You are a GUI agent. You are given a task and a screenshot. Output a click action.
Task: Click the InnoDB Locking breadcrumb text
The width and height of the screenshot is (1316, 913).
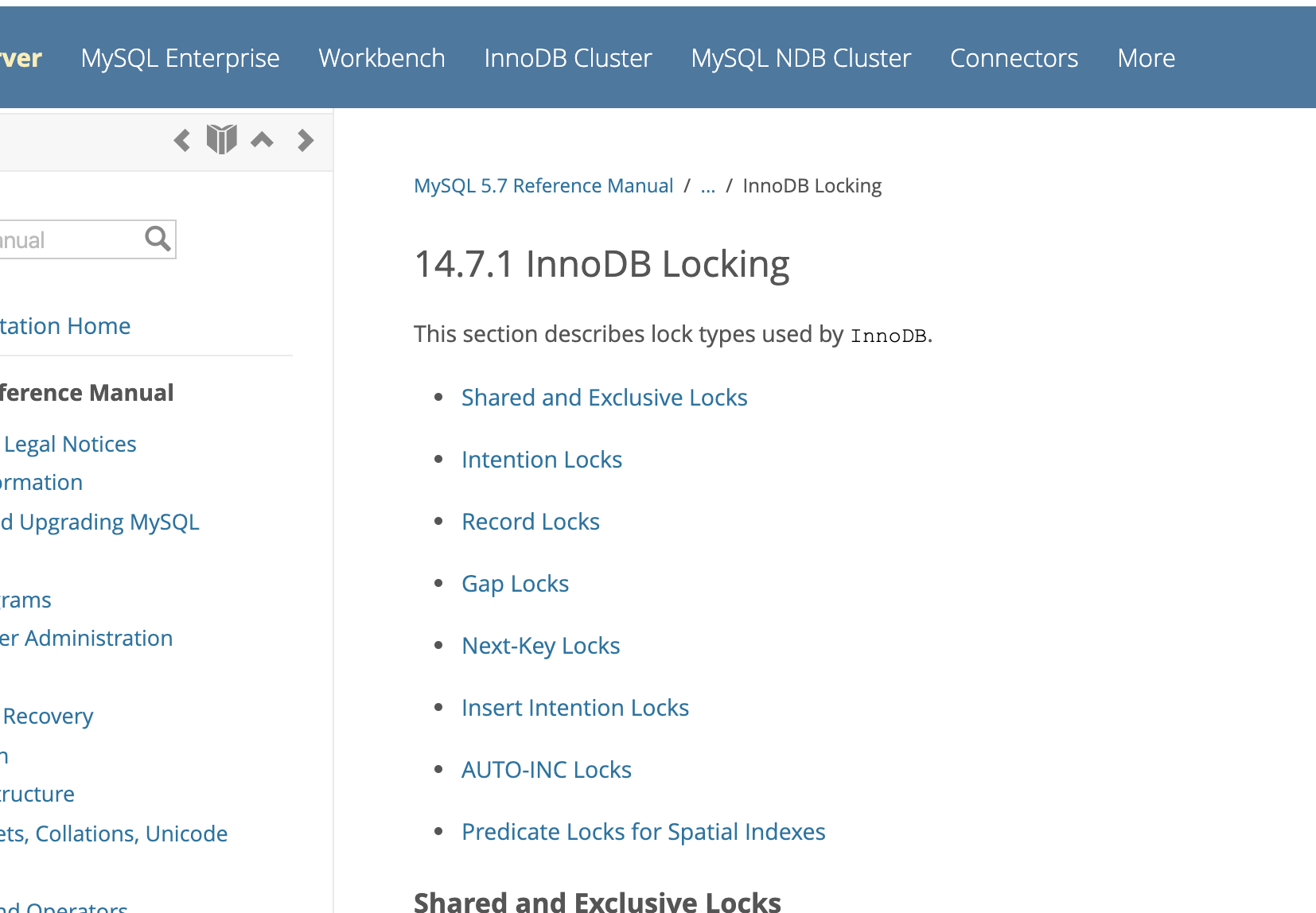coord(812,186)
